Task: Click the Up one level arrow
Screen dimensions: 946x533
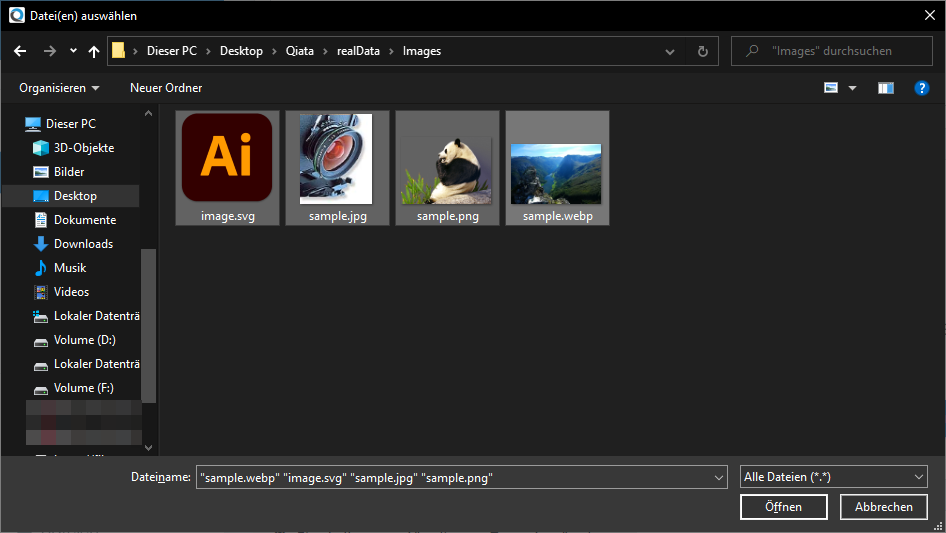Action: click(x=94, y=51)
